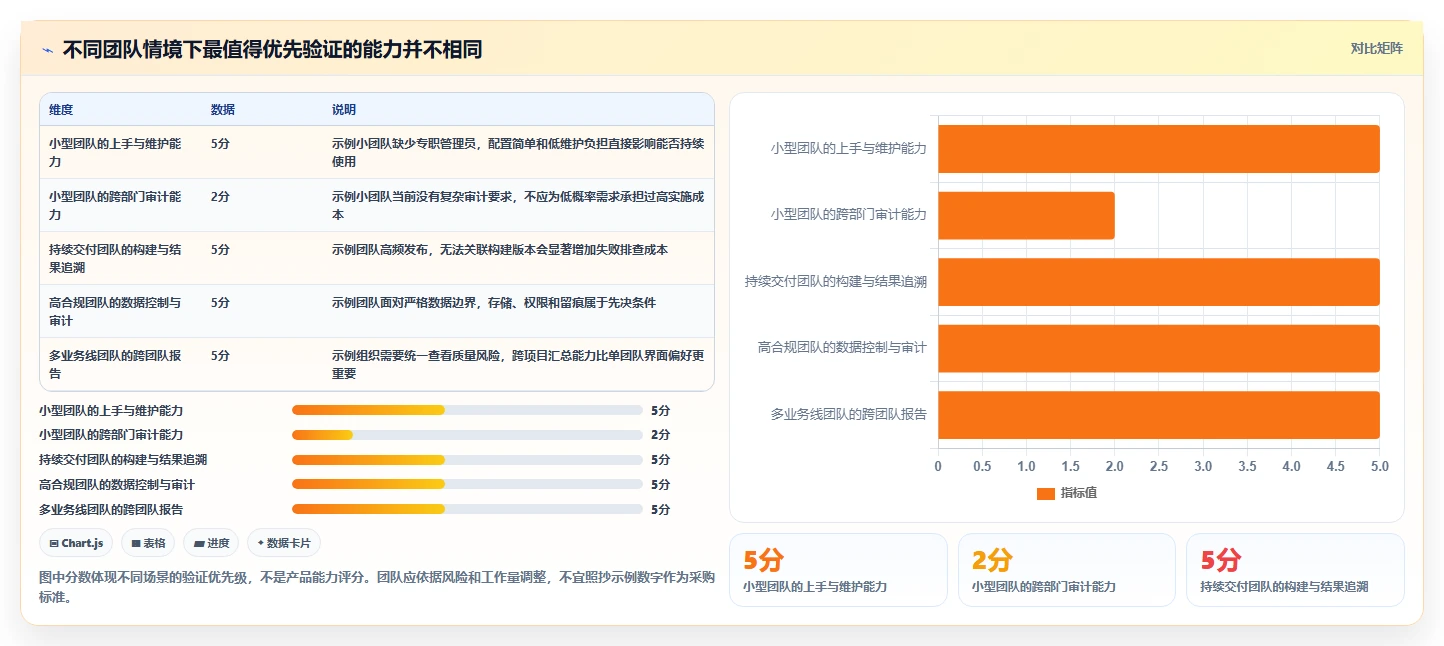
Task: Click the 对比矩阵 tag in the header
Action: [1376, 48]
